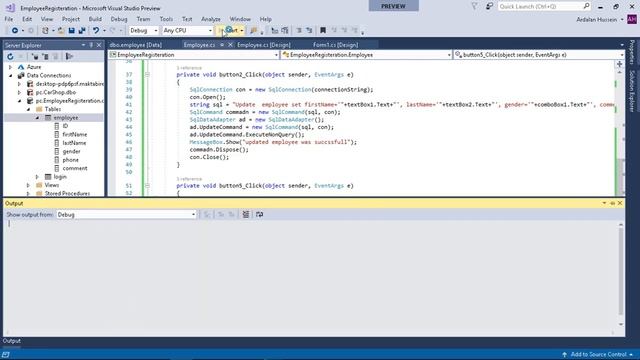
Task: Switch to Form1.cs [Design] tab
Action: (x=336, y=45)
